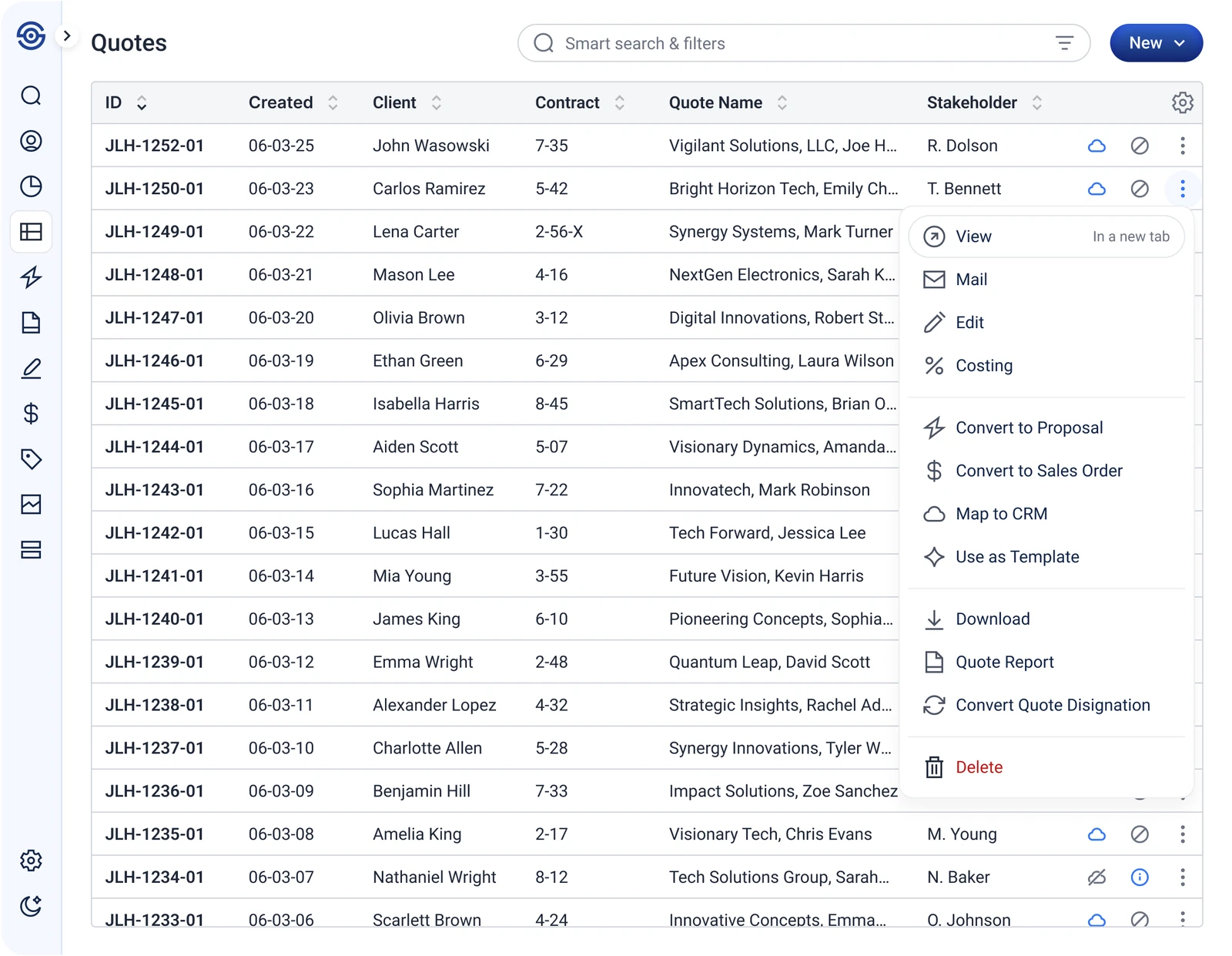The image size is (1232, 956).
Task: Toggle dark mode moon icon
Action: pyautogui.click(x=31, y=906)
